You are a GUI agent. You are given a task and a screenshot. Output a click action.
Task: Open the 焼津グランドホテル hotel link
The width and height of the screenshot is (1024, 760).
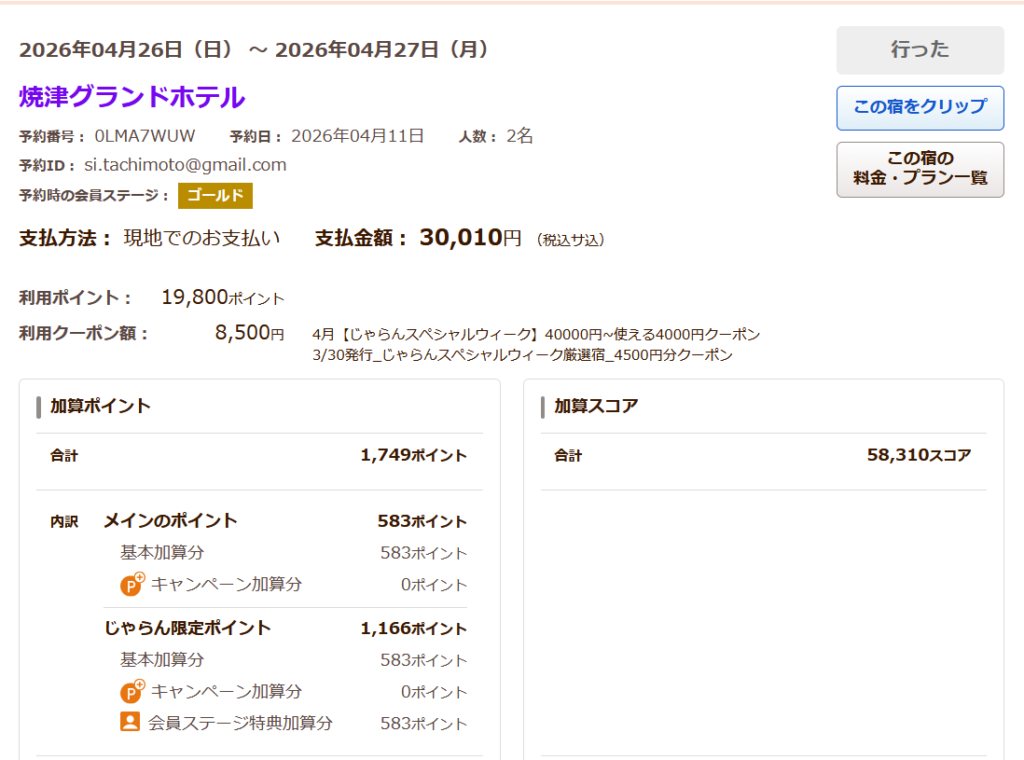click(x=132, y=97)
